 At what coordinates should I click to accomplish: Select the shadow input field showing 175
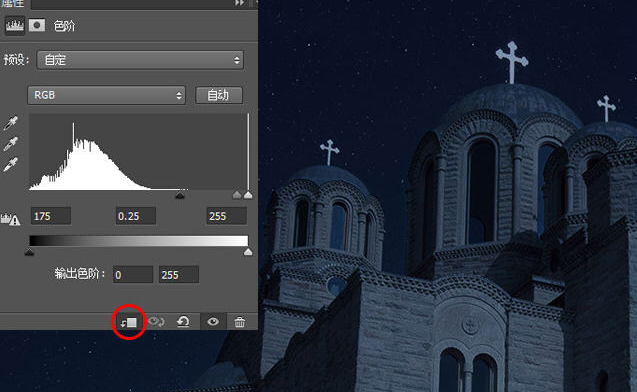click(x=51, y=216)
